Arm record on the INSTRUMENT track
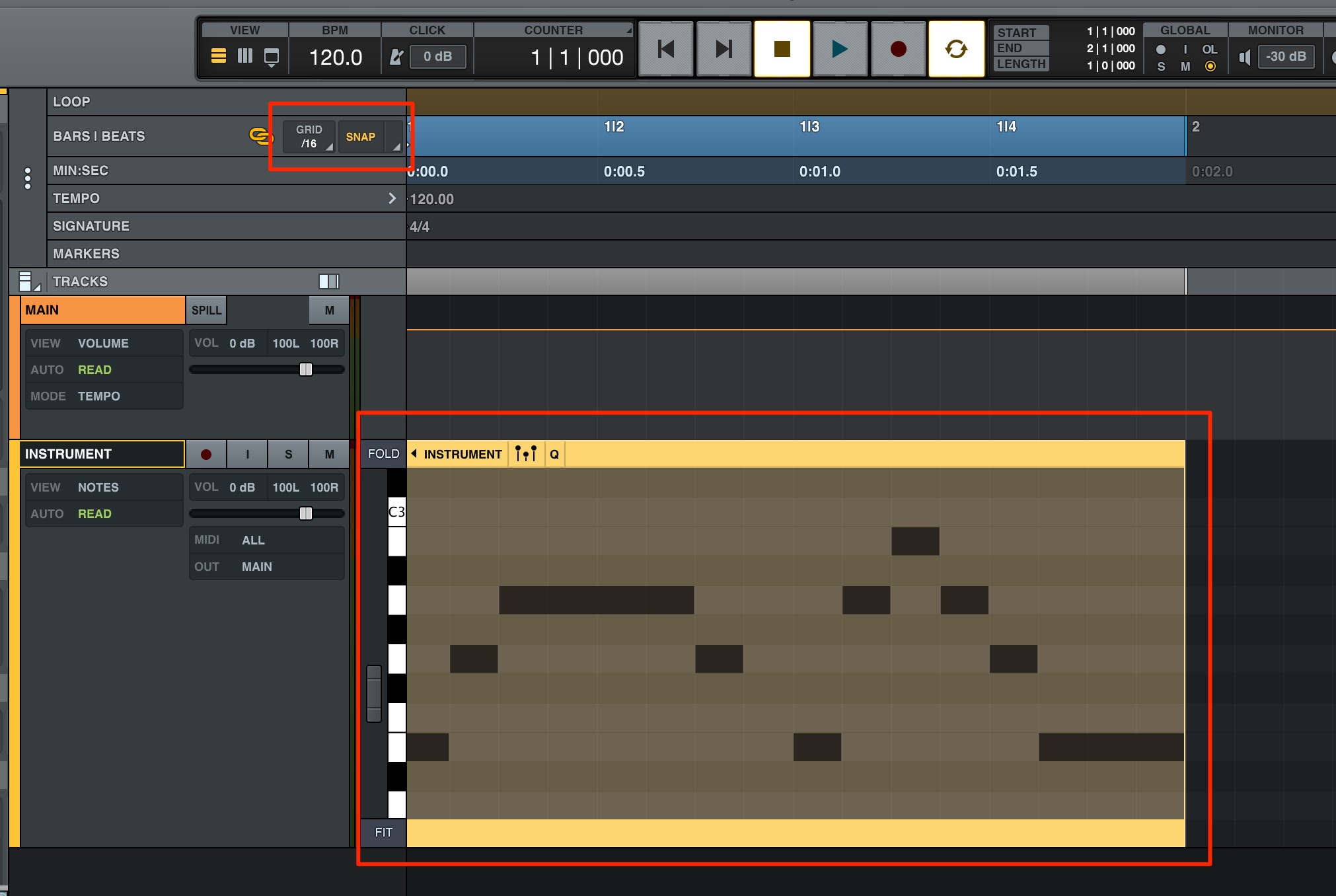Viewport: 1336px width, 896px height. tap(206, 455)
